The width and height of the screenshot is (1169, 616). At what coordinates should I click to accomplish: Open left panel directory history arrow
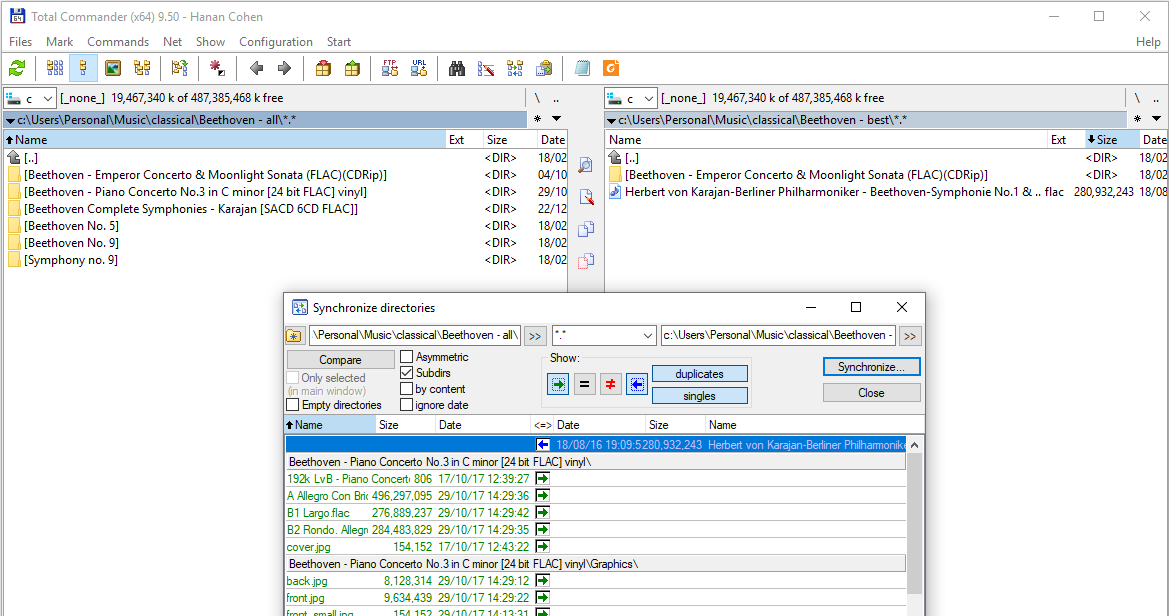(x=556, y=119)
